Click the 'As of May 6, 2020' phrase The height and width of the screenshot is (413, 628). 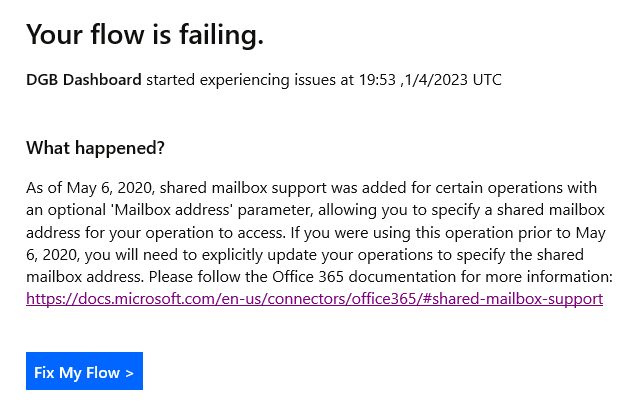tap(90, 188)
